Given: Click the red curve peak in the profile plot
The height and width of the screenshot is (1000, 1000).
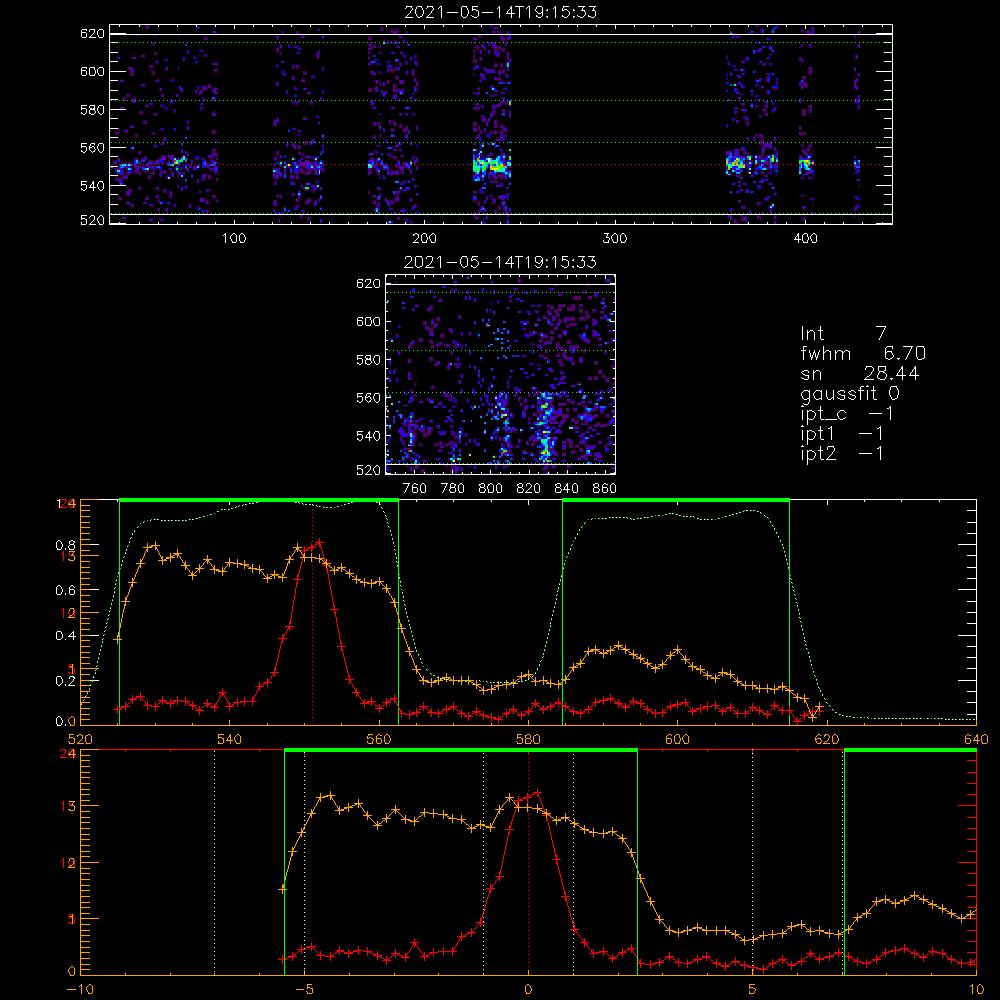Looking at the screenshot, I should click(320, 543).
